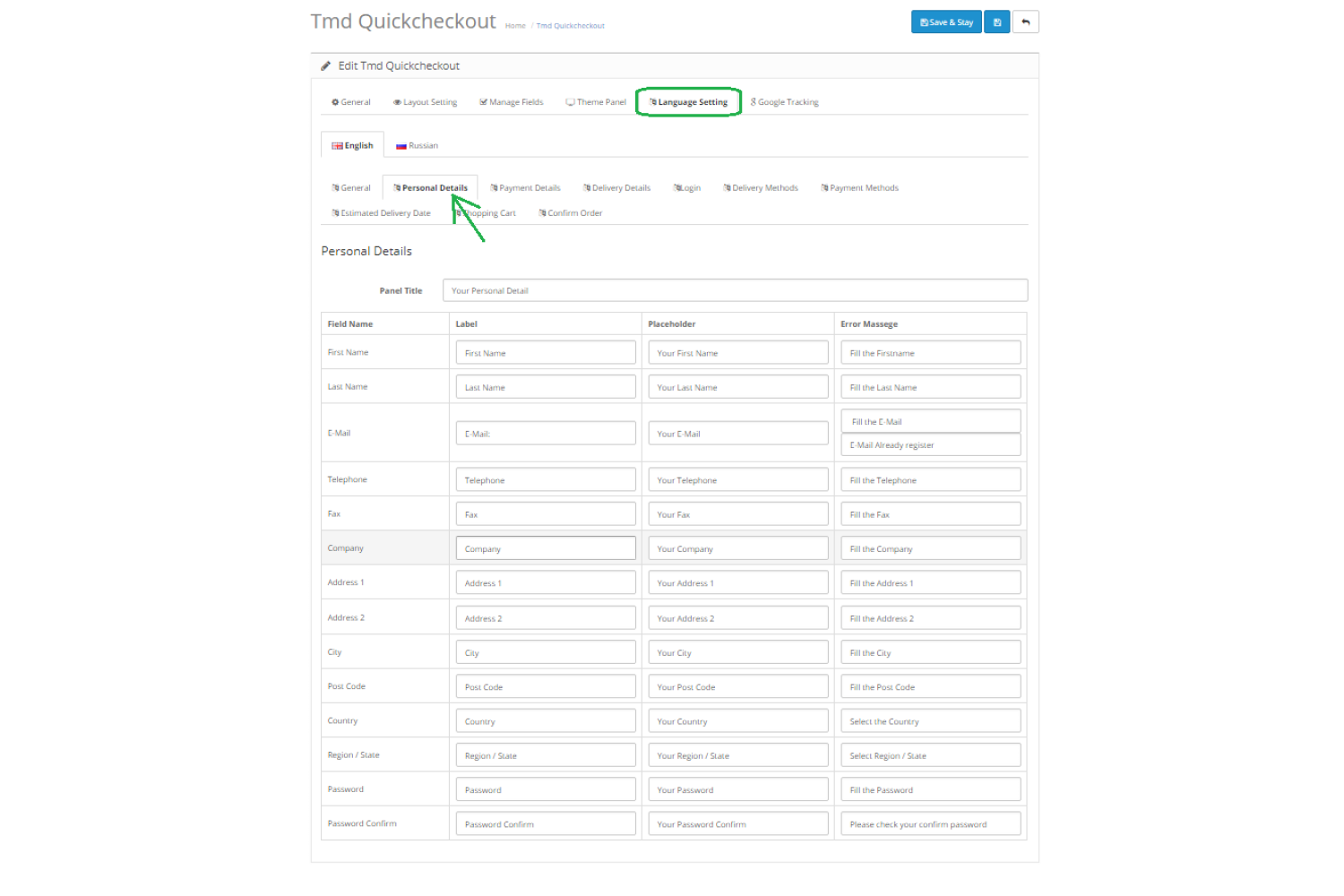Switch to the Russian language tab

418,145
